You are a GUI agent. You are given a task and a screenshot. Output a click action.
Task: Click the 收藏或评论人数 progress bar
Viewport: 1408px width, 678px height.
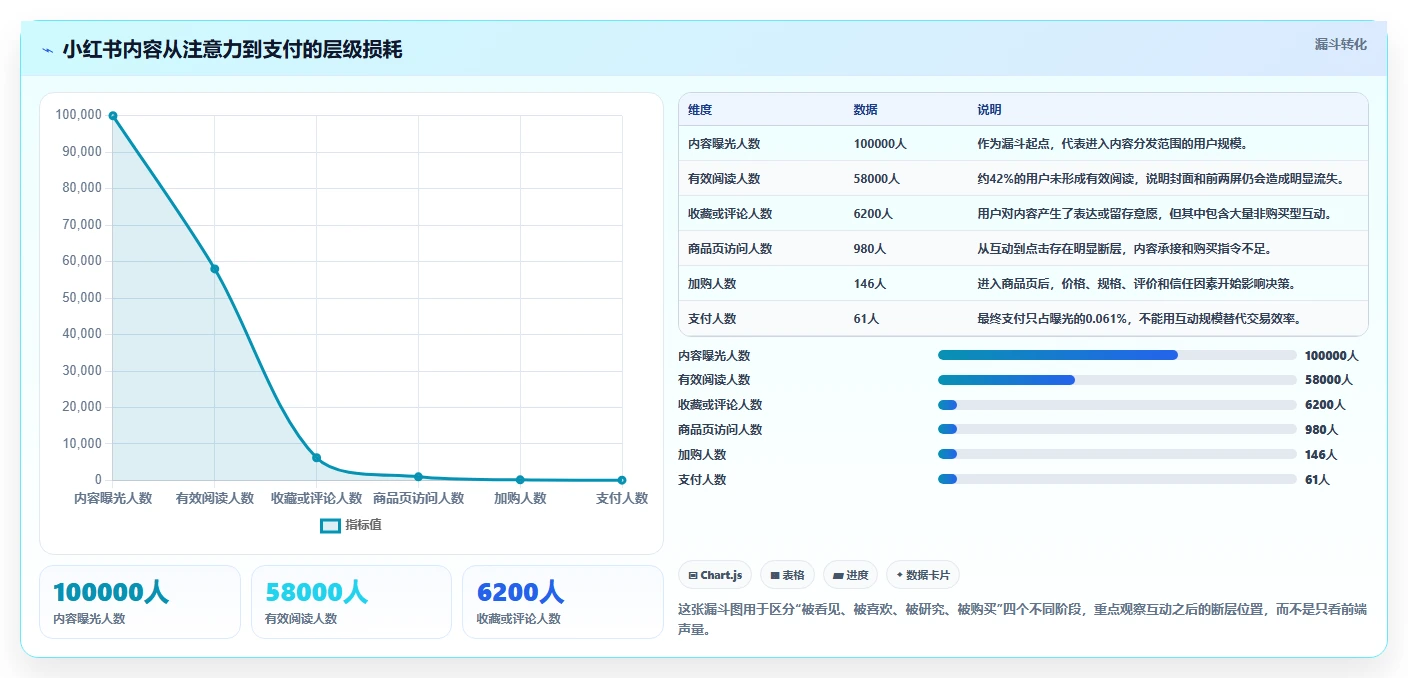(x=1117, y=405)
